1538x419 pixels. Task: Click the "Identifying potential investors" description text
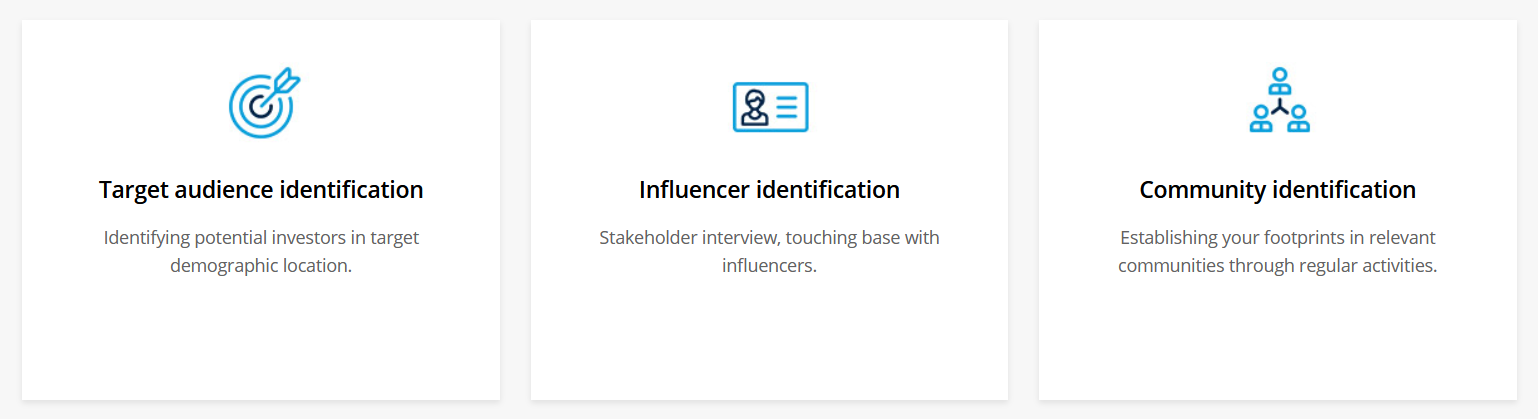pyautogui.click(x=261, y=238)
